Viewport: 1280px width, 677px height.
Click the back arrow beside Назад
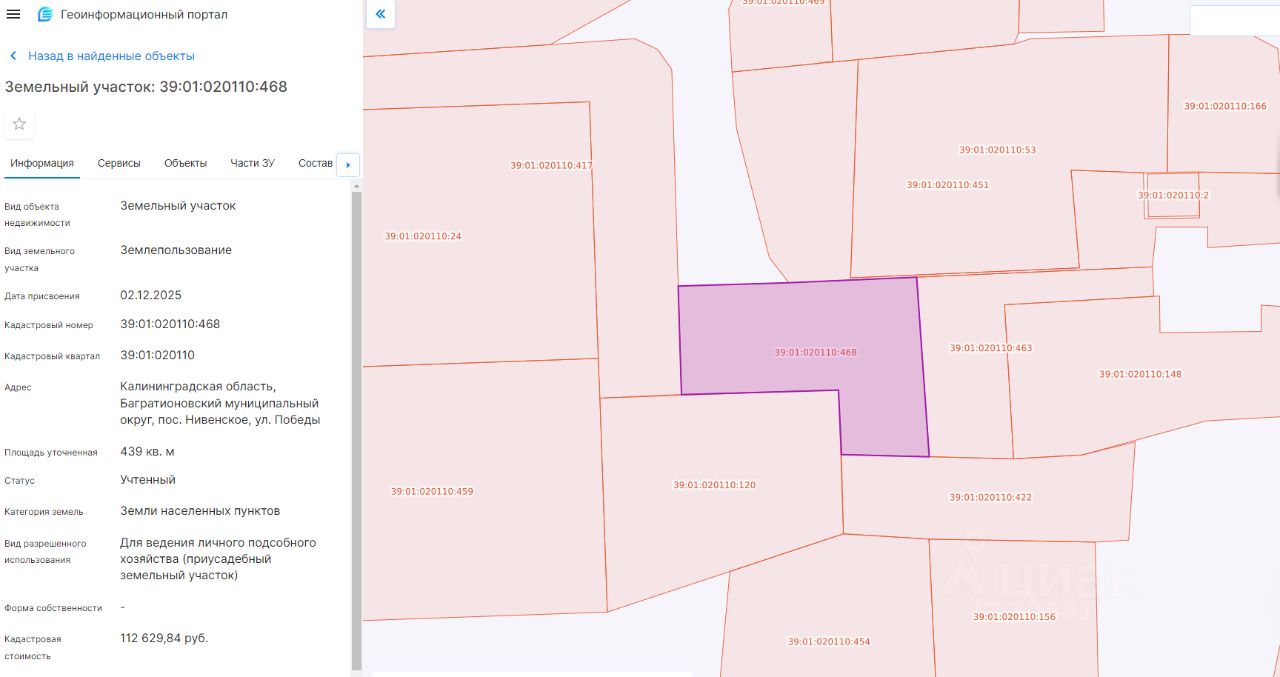point(13,56)
